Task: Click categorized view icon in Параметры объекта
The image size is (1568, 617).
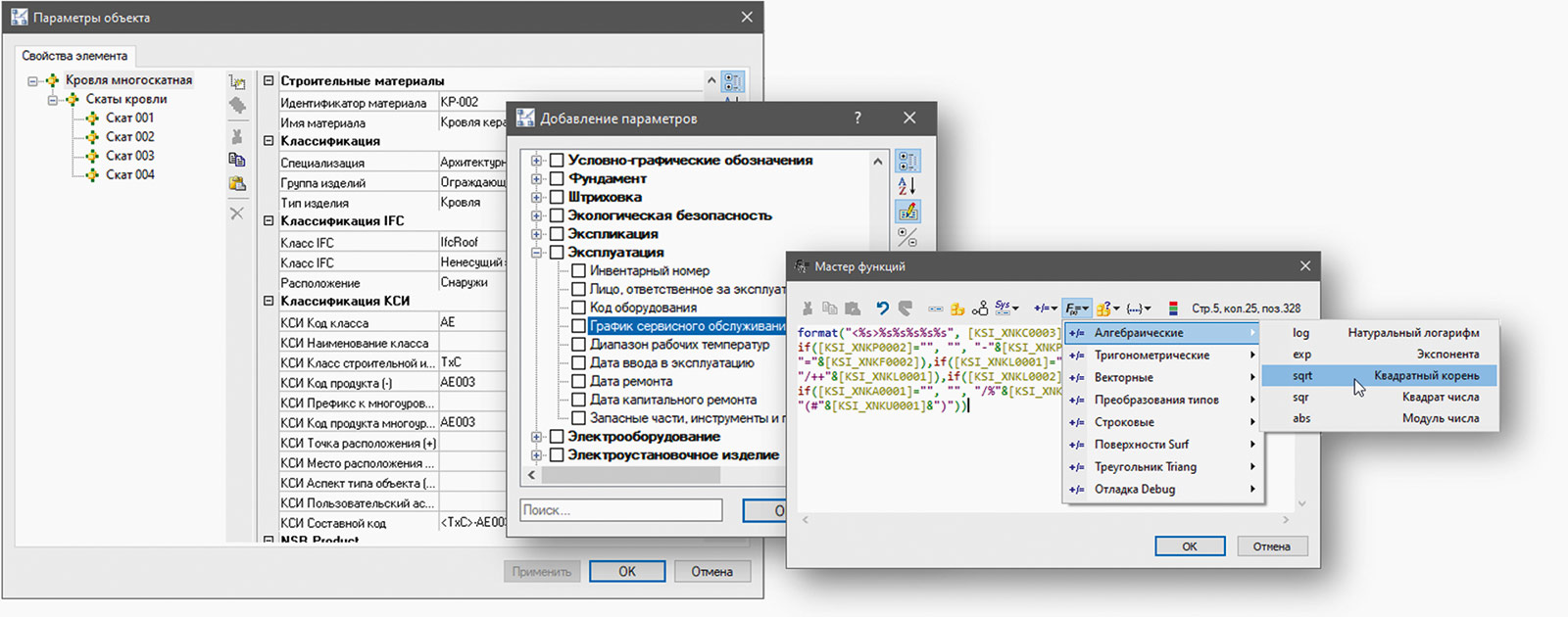Action: pyautogui.click(x=732, y=81)
